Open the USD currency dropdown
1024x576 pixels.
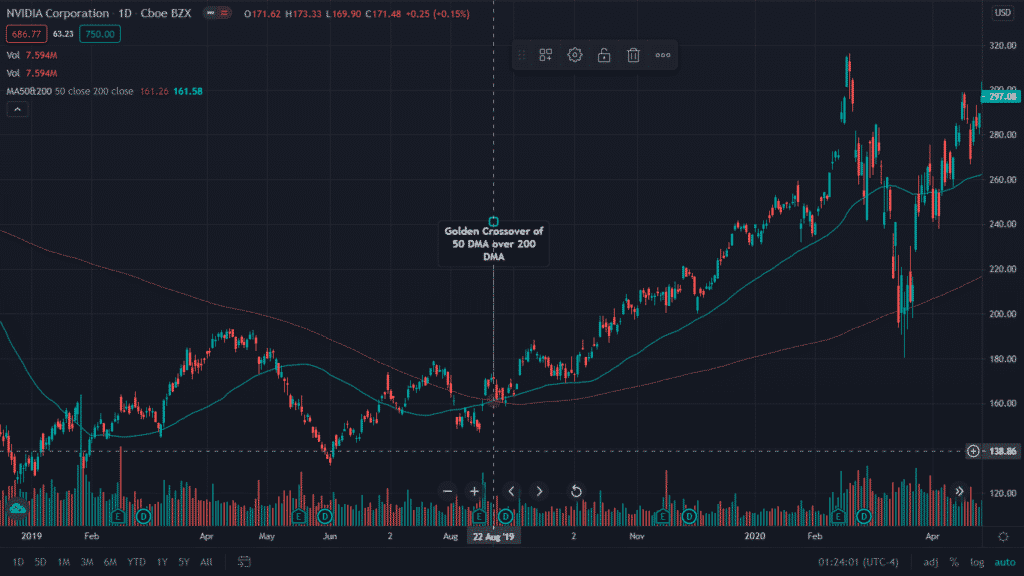(1002, 12)
